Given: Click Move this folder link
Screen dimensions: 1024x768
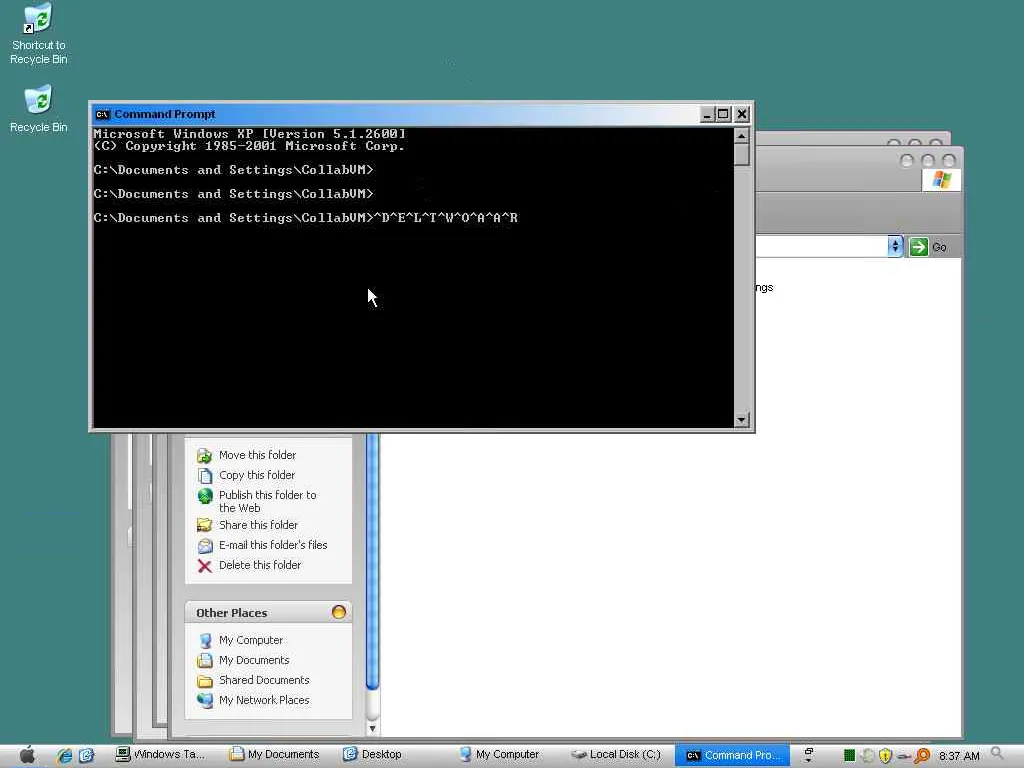Looking at the screenshot, I should click(257, 455).
